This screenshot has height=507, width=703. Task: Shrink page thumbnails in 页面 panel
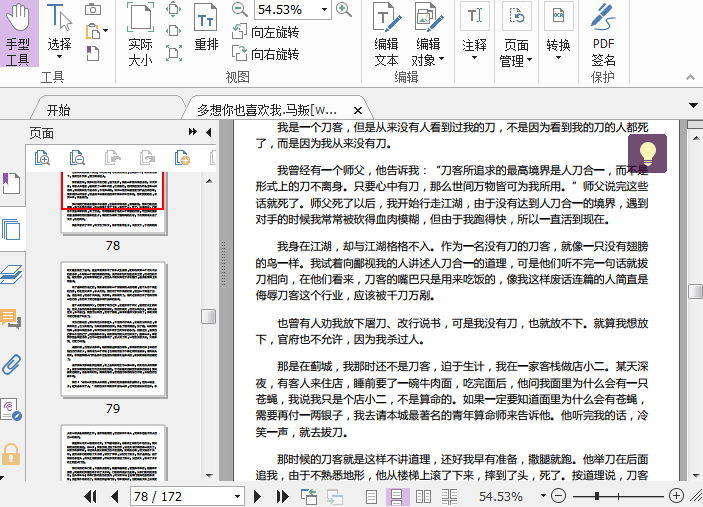77,158
